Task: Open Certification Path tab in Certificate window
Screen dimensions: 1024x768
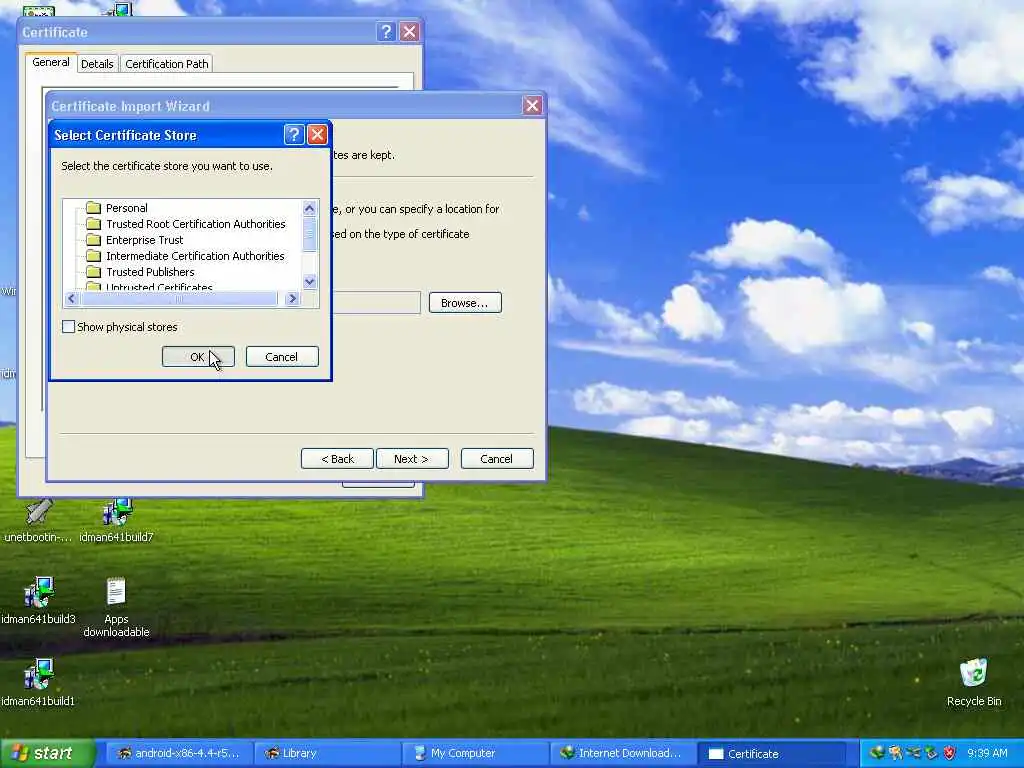Action: pos(167,63)
